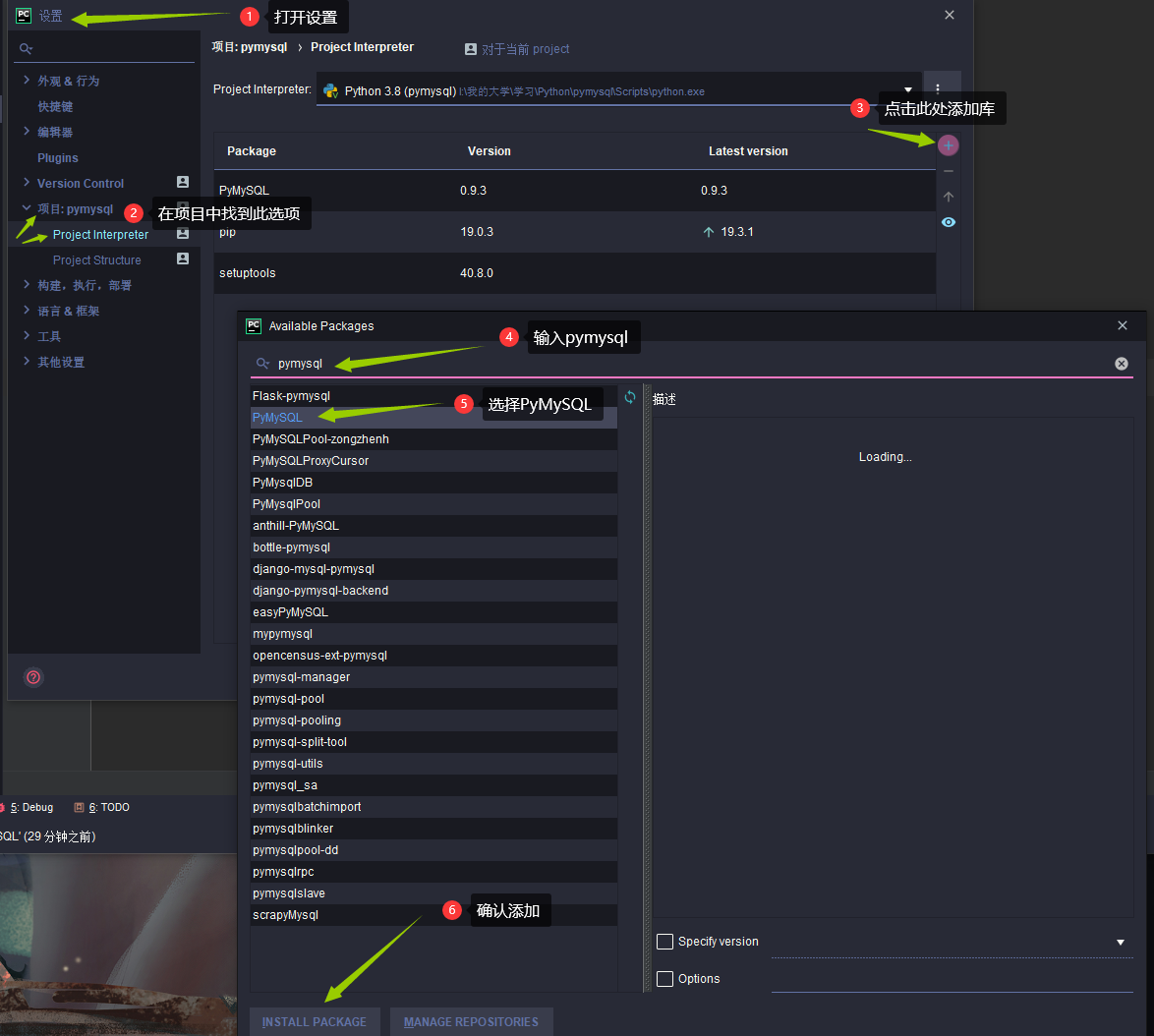Collapse the 项目: pymysql section

[x=27, y=208]
